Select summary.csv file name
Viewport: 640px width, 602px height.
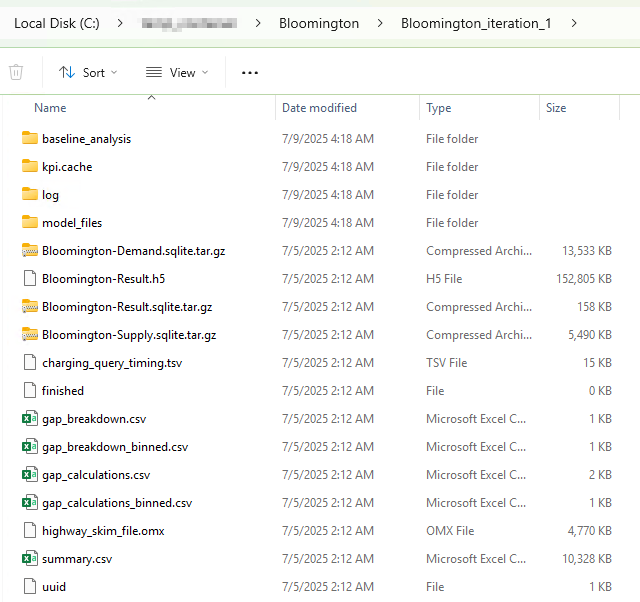click(77, 559)
